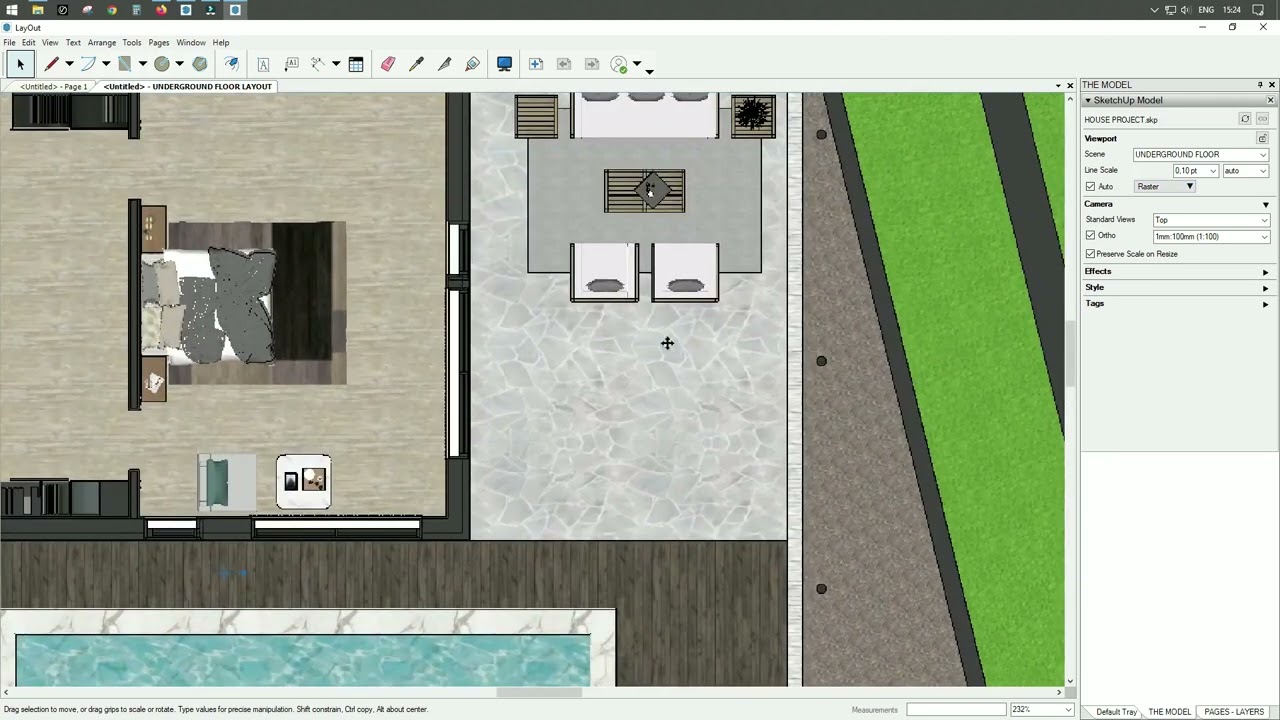Select THE MODEL tray tab

1169,712
